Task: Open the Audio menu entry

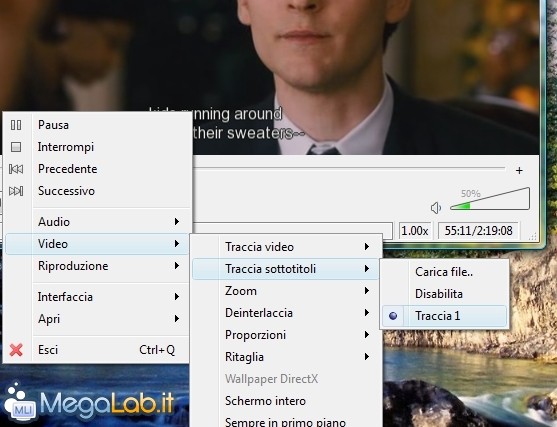Action: [97, 222]
